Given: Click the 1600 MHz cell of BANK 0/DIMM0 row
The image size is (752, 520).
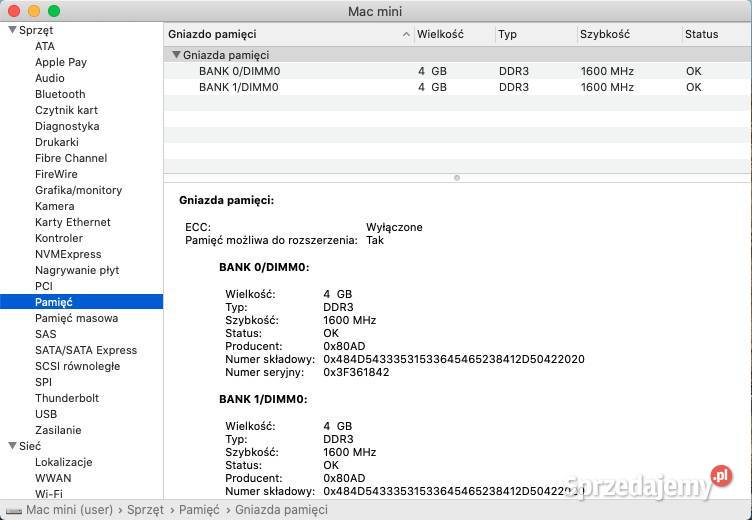Looking at the screenshot, I should pyautogui.click(x=607, y=71).
